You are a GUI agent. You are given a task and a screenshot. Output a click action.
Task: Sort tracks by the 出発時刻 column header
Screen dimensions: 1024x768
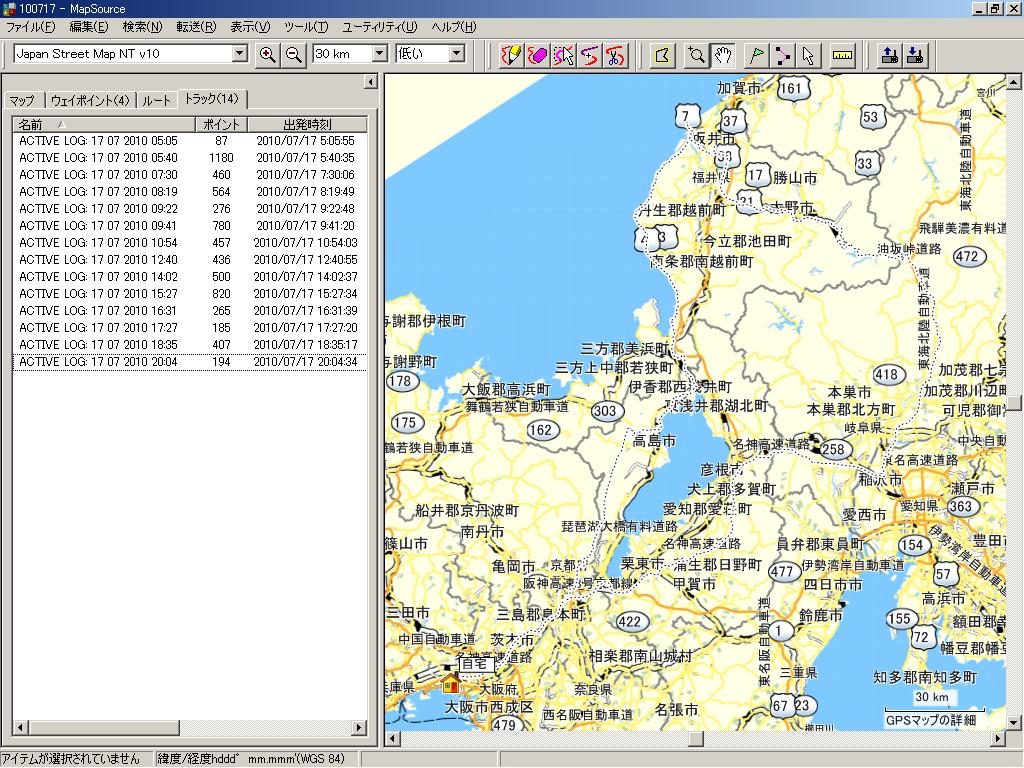307,125
